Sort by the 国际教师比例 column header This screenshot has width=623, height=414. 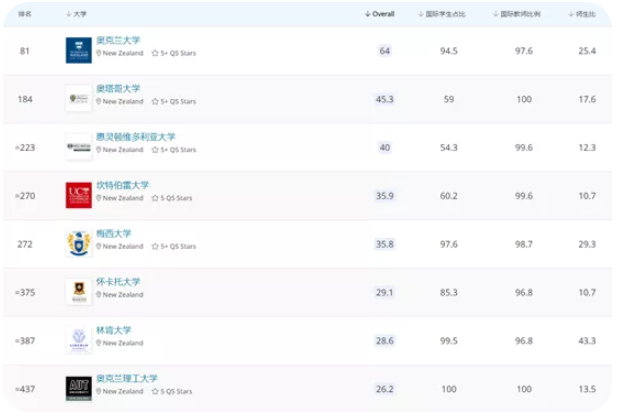click(x=517, y=14)
